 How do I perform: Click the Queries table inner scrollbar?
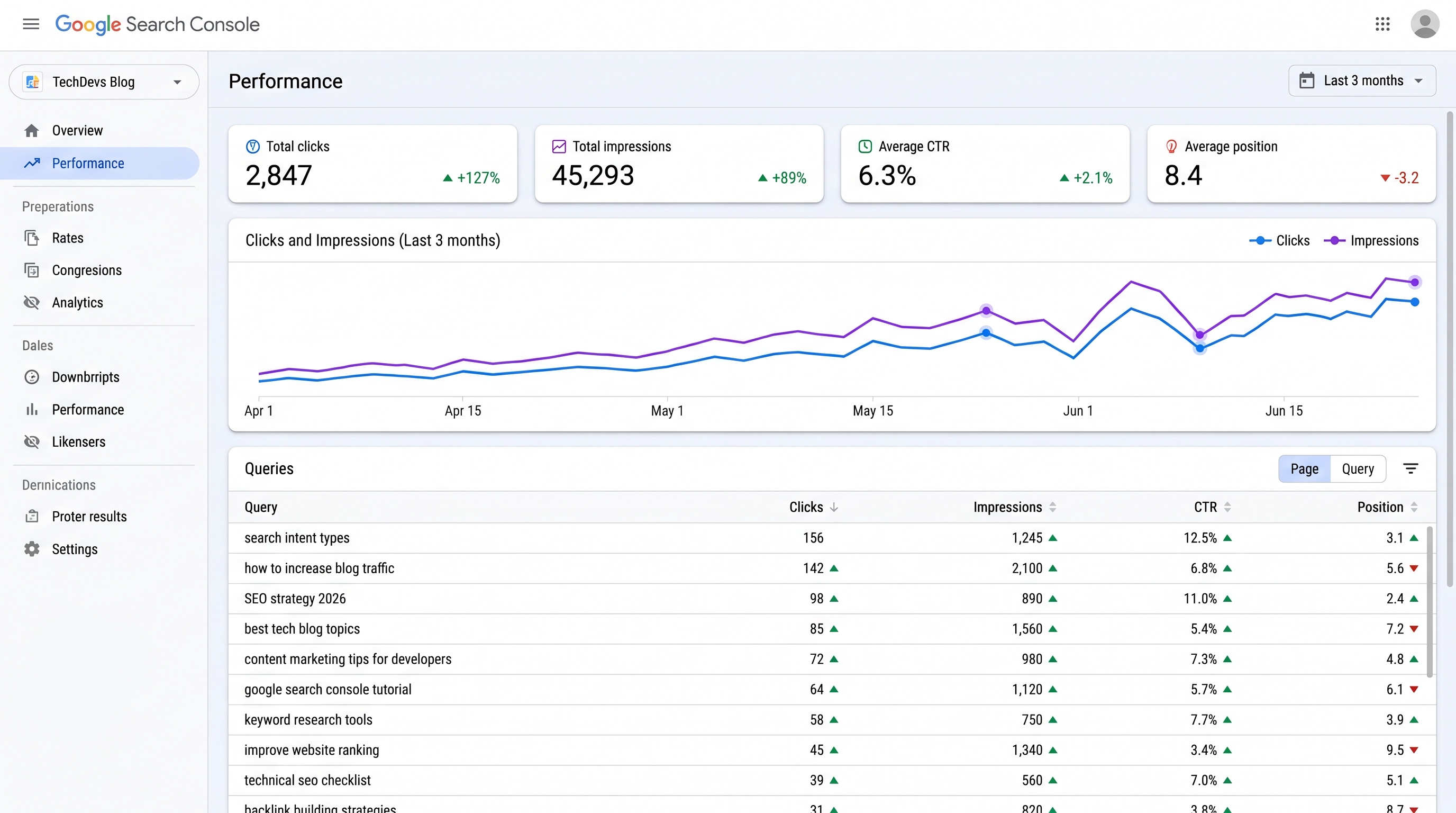pyautogui.click(x=1430, y=602)
